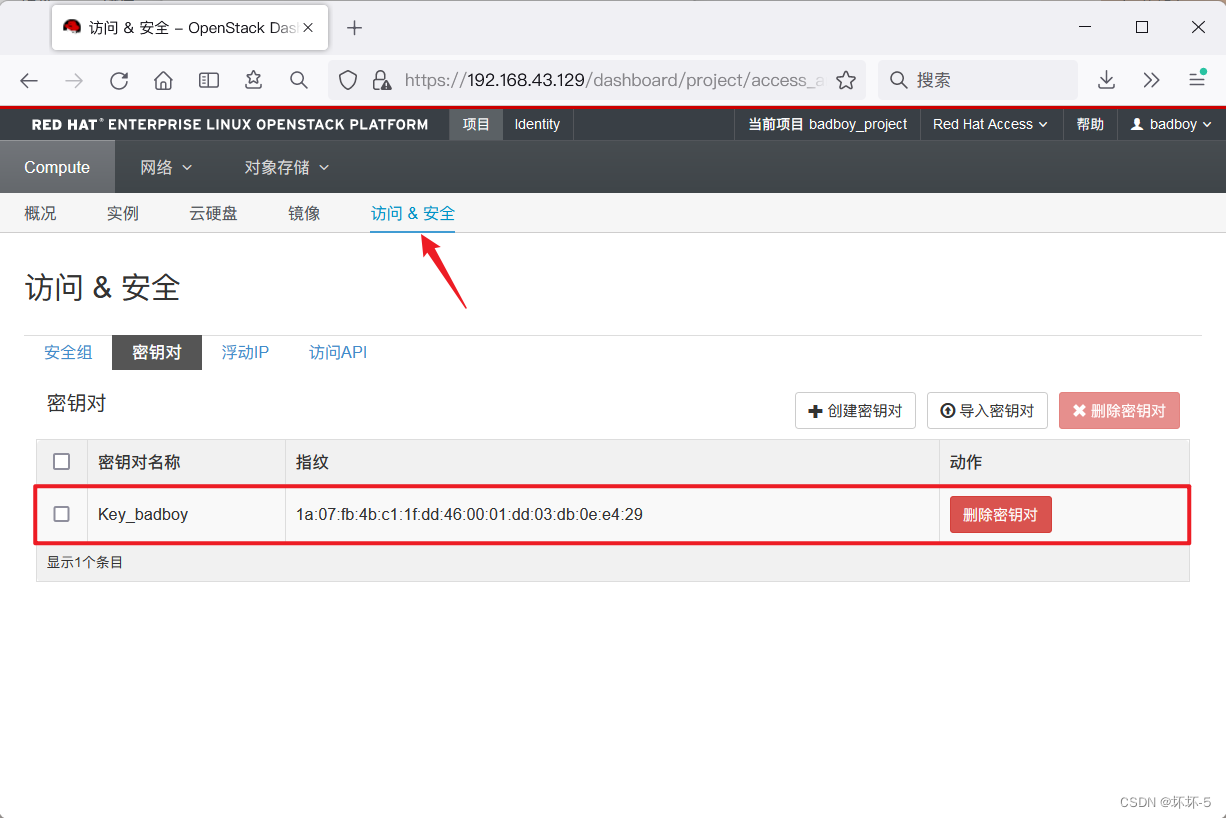The height and width of the screenshot is (818, 1226).
Task: Click the 显示1个条目 footer text
Action: [x=84, y=563]
